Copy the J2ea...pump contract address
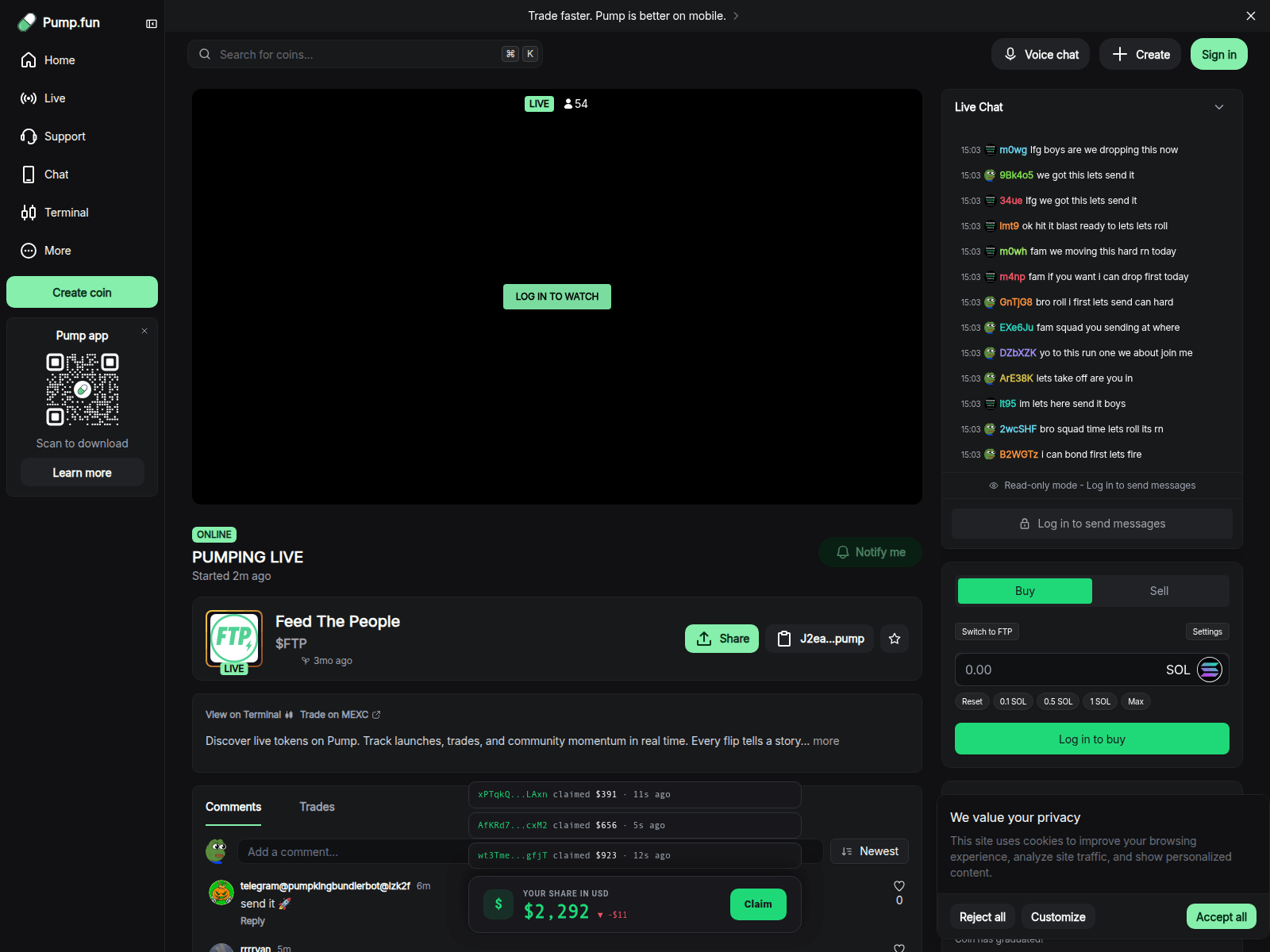This screenshot has height=952, width=1270. pyautogui.click(x=820, y=639)
